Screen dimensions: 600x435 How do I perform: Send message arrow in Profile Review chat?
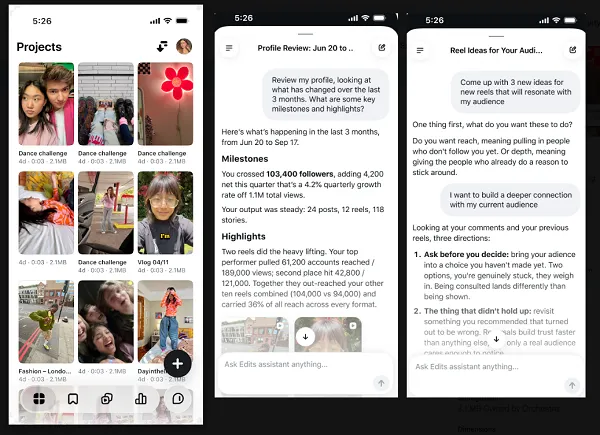pos(381,383)
